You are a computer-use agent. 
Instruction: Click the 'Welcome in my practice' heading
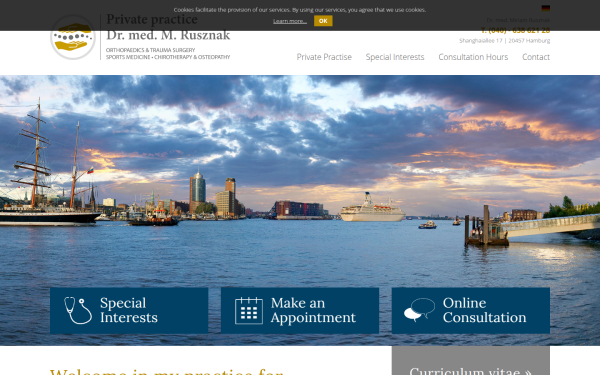click(167, 371)
